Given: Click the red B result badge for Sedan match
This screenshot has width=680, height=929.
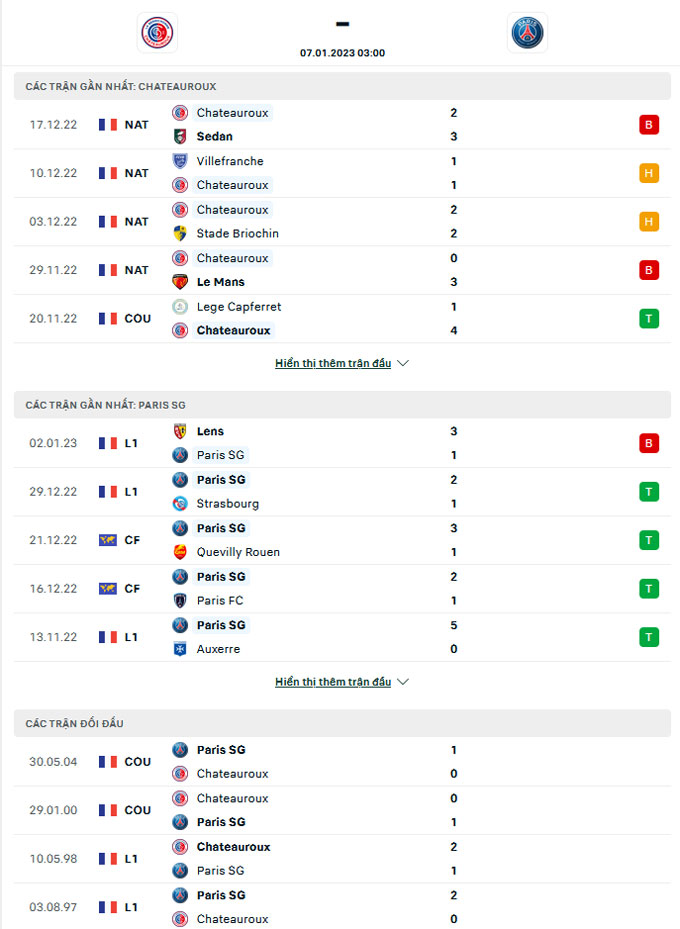Looking at the screenshot, I should 649,125.
